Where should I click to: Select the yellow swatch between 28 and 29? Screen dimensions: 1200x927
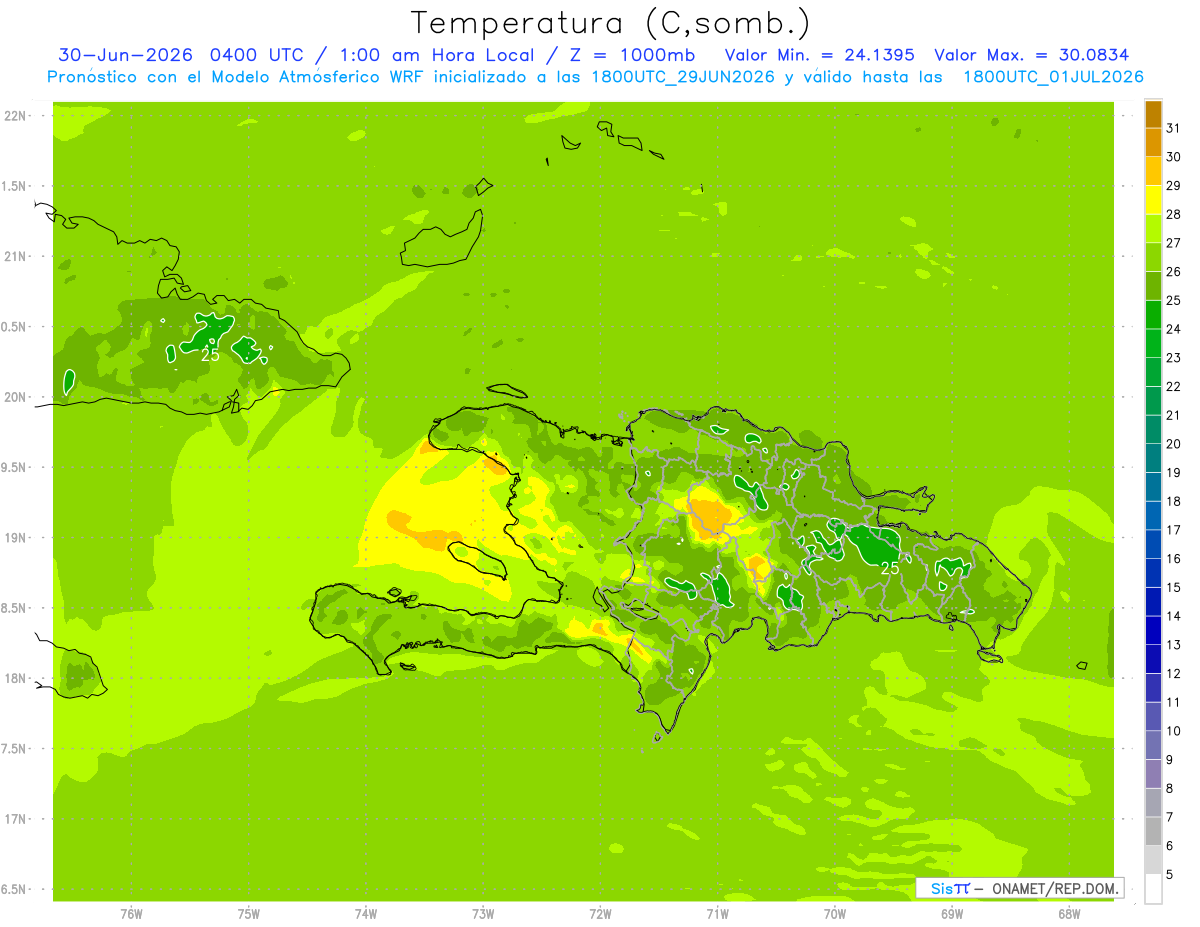[x=1153, y=200]
